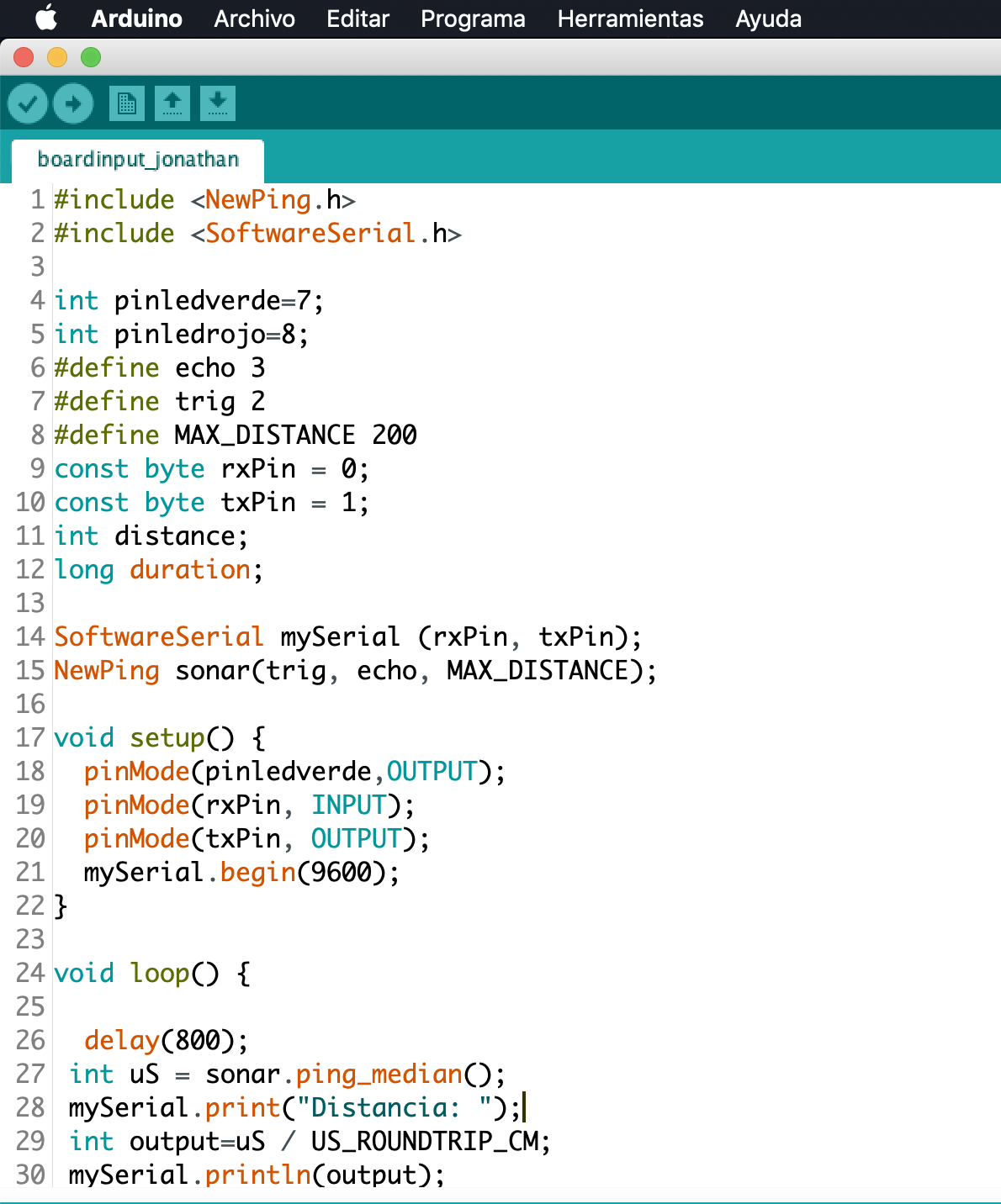
Task: Click the SoftwareSerial include on line 2
Action: tap(258, 234)
